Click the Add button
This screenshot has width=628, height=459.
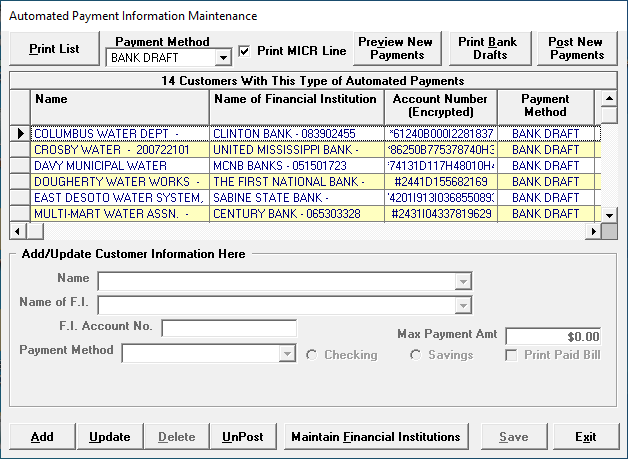tap(42, 437)
